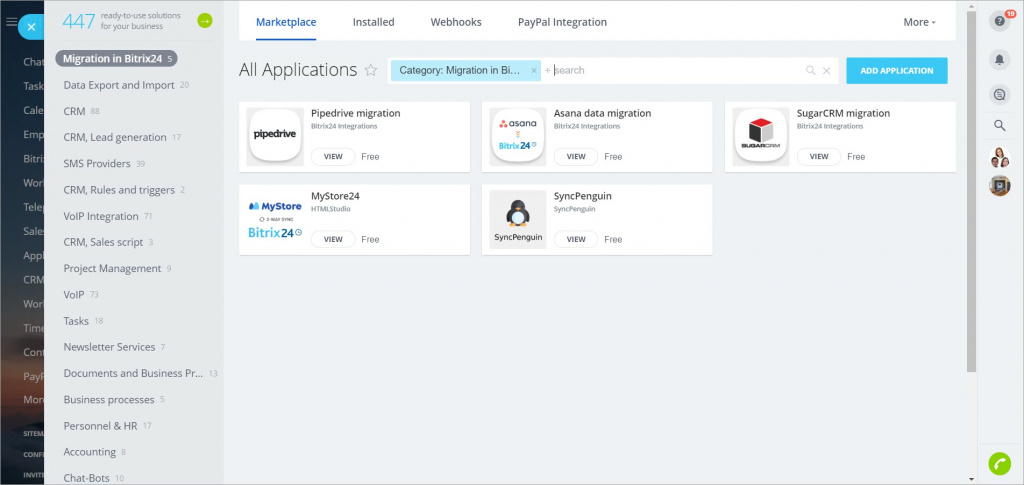Open the two-women user avatar in right bar
This screenshot has width=1024, height=485.
coord(999,157)
